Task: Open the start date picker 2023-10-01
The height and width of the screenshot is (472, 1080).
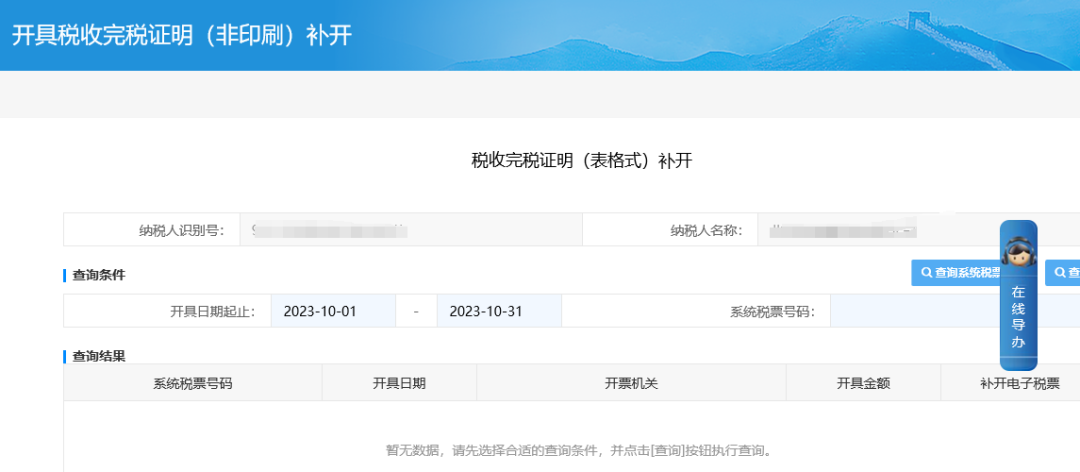Action: 333,311
